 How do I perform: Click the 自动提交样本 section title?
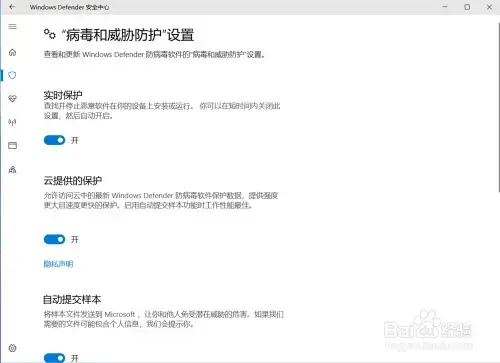click(72, 299)
